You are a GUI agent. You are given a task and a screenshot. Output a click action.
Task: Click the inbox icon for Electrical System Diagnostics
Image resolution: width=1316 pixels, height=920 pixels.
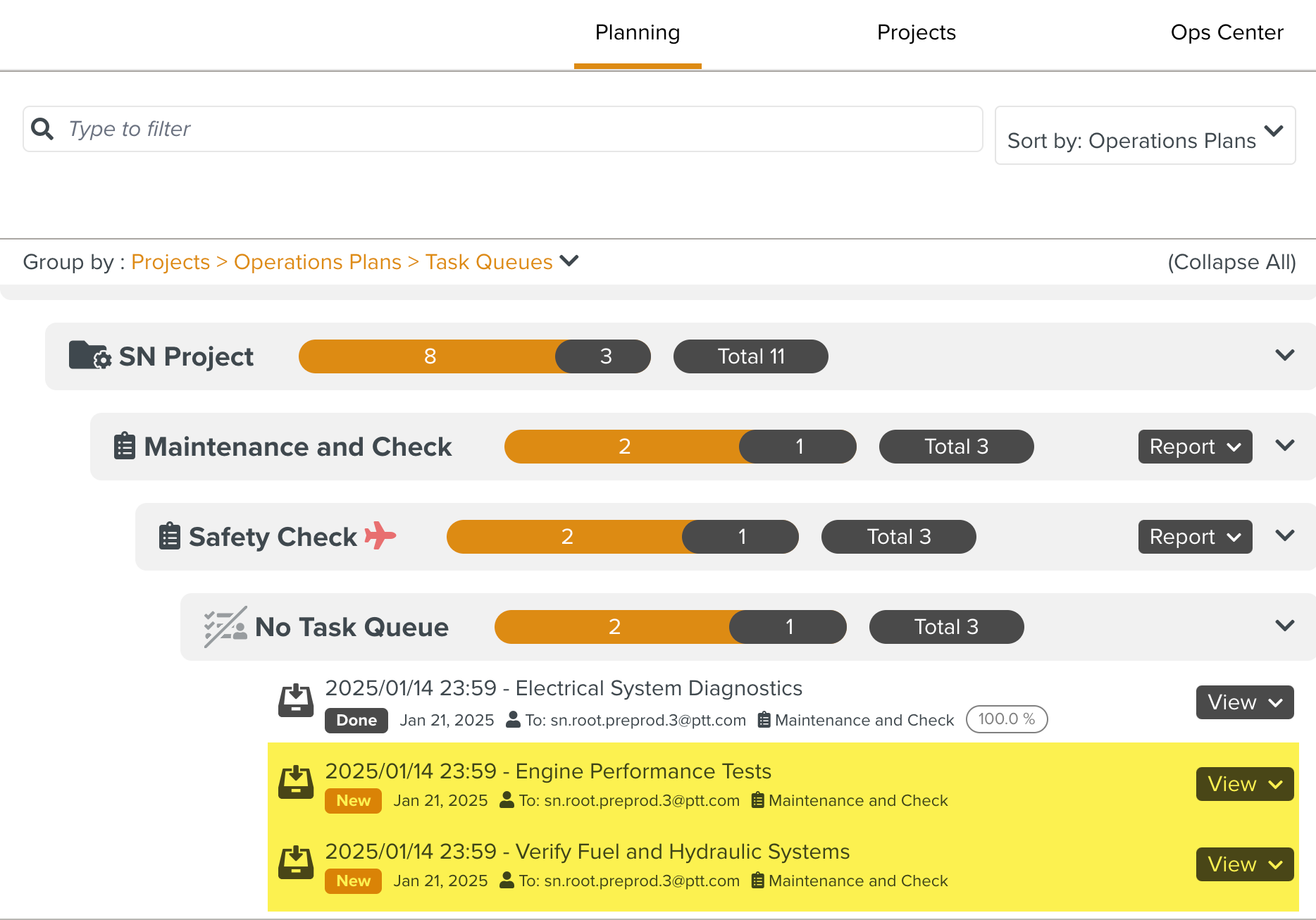pyautogui.click(x=296, y=701)
